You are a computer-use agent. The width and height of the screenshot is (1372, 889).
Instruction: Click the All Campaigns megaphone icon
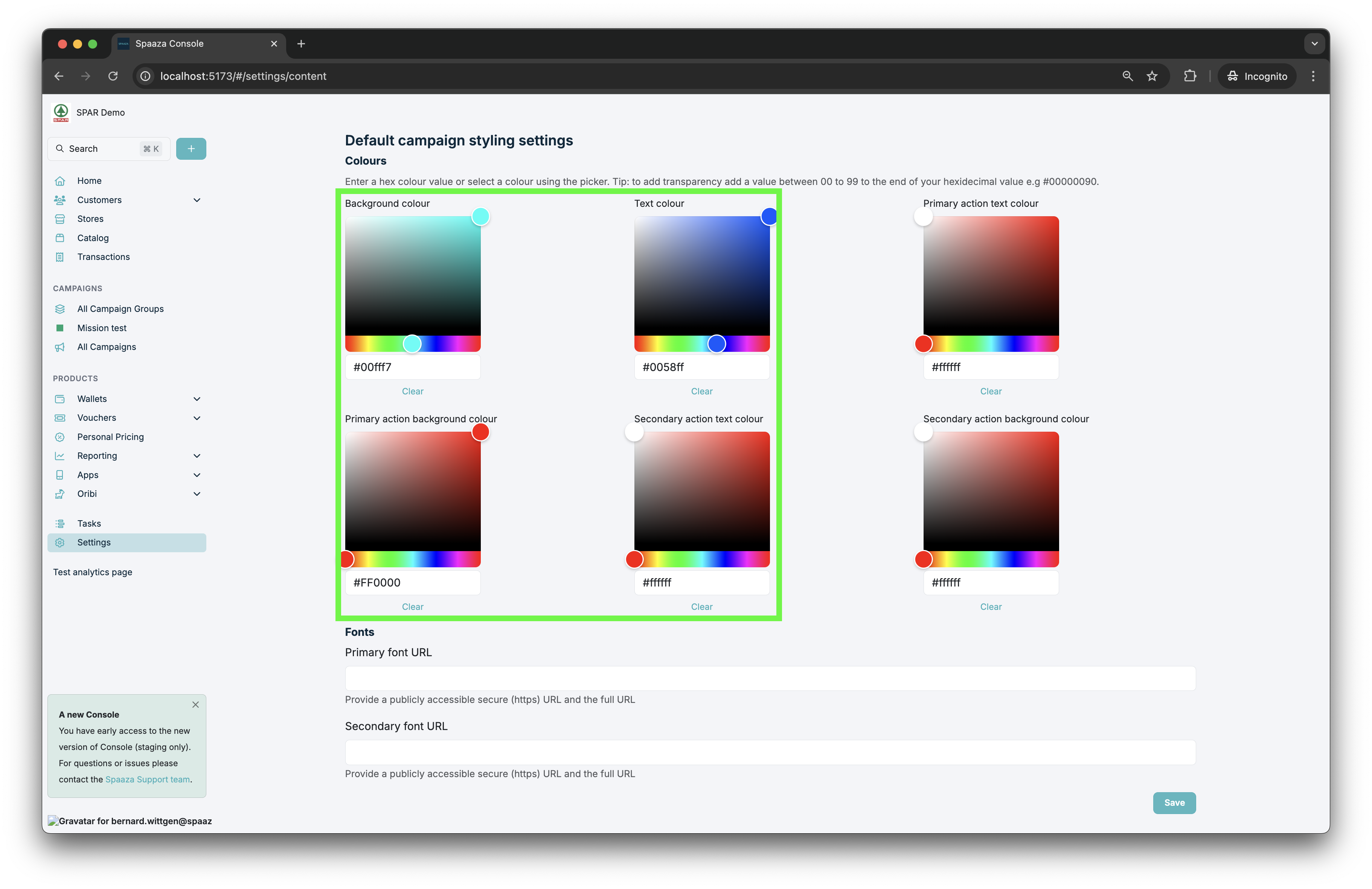tap(60, 347)
